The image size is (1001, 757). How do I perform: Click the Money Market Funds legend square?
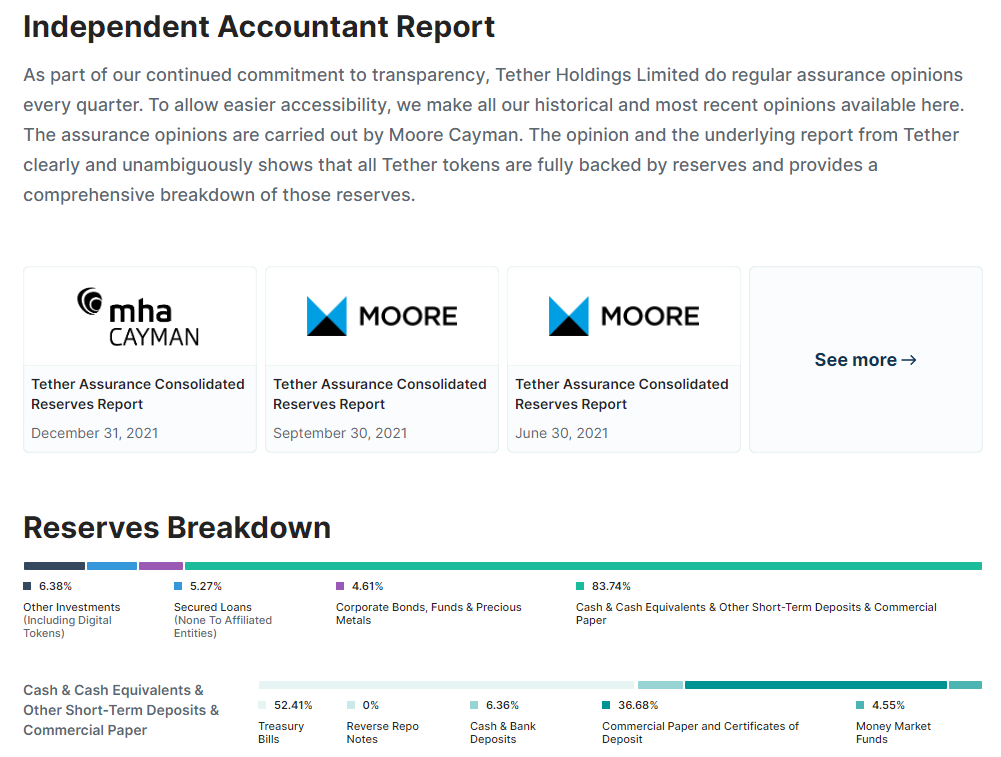point(860,705)
